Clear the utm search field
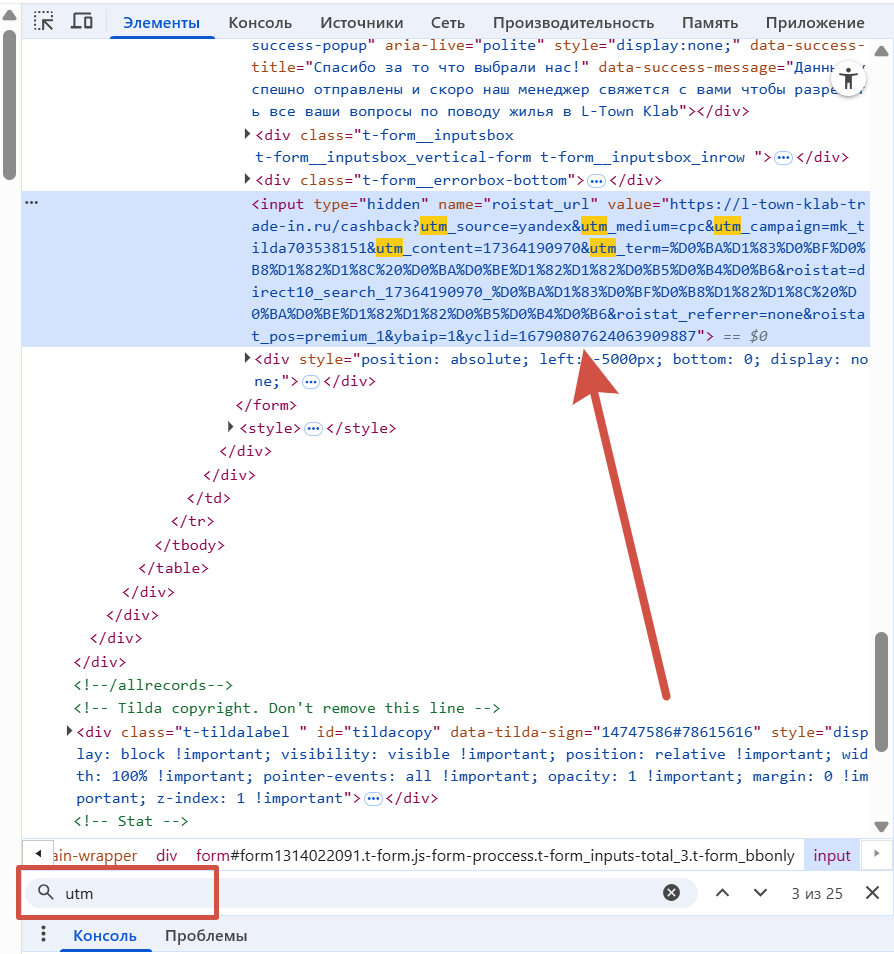894x954 pixels. tap(671, 893)
